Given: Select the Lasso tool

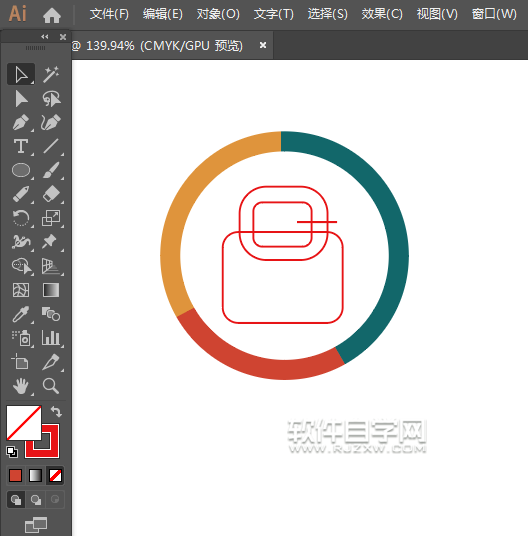Looking at the screenshot, I should (51, 98).
